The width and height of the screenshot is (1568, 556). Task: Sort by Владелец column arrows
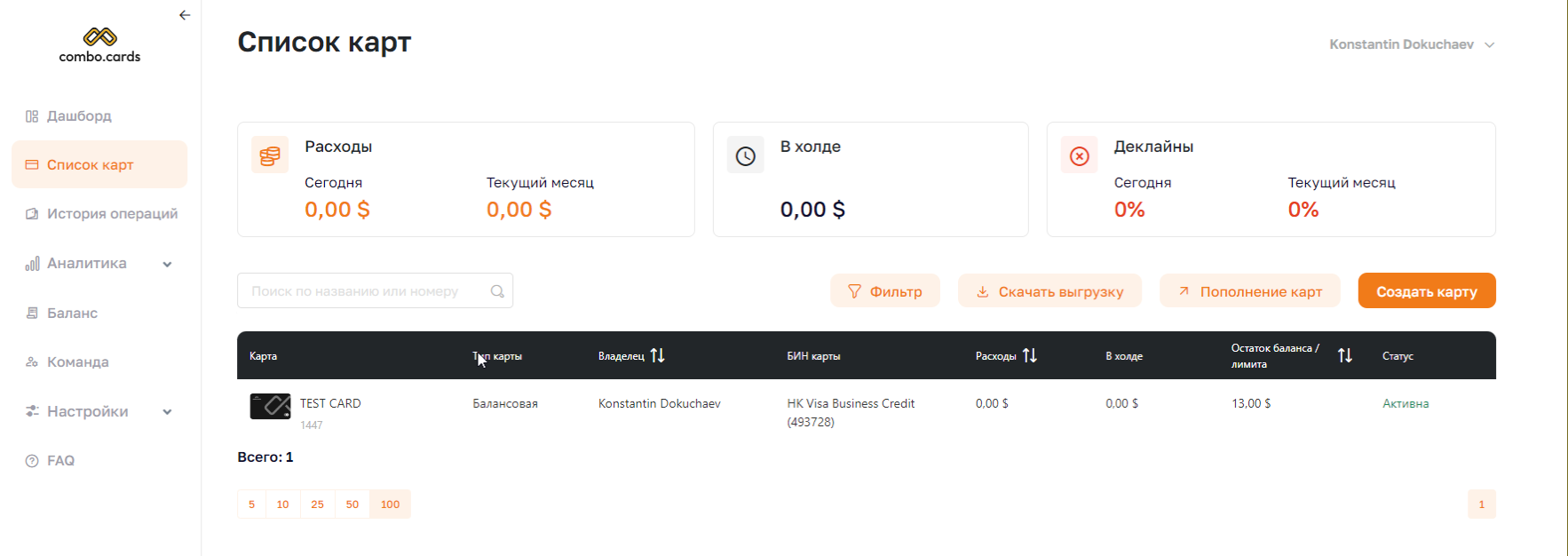[658, 355]
